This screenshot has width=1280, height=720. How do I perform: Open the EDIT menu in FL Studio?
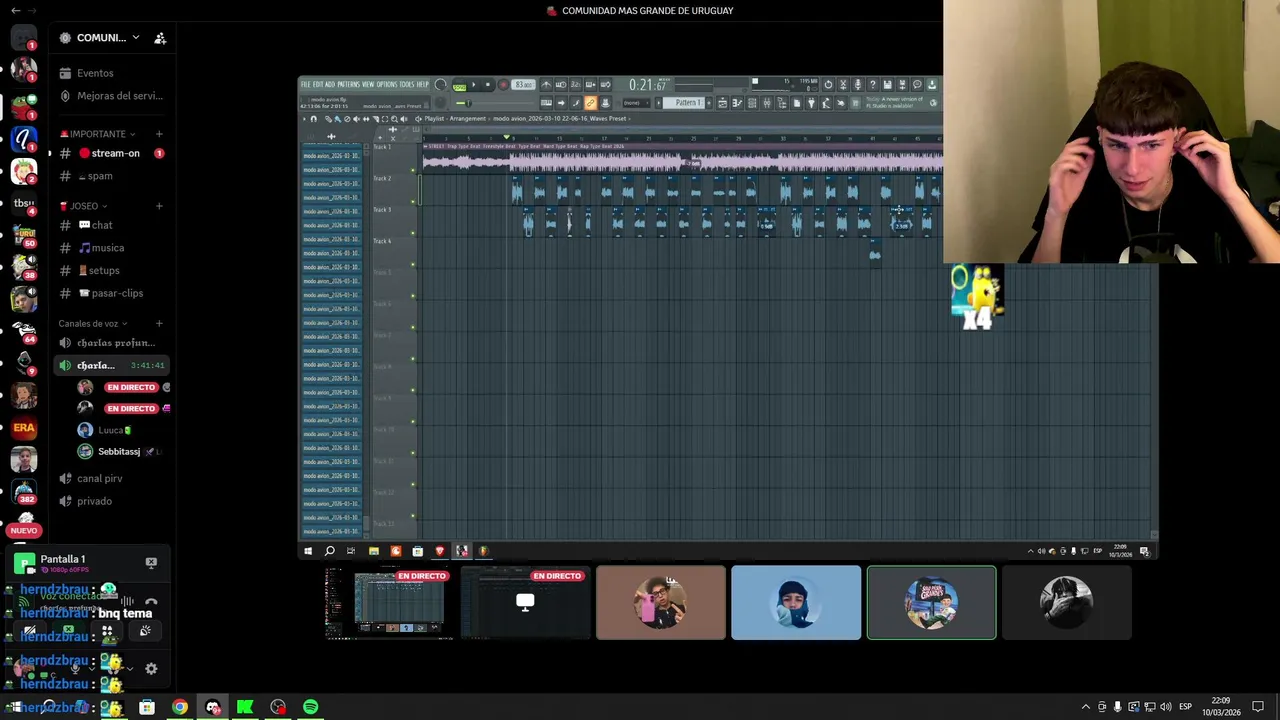(x=318, y=84)
